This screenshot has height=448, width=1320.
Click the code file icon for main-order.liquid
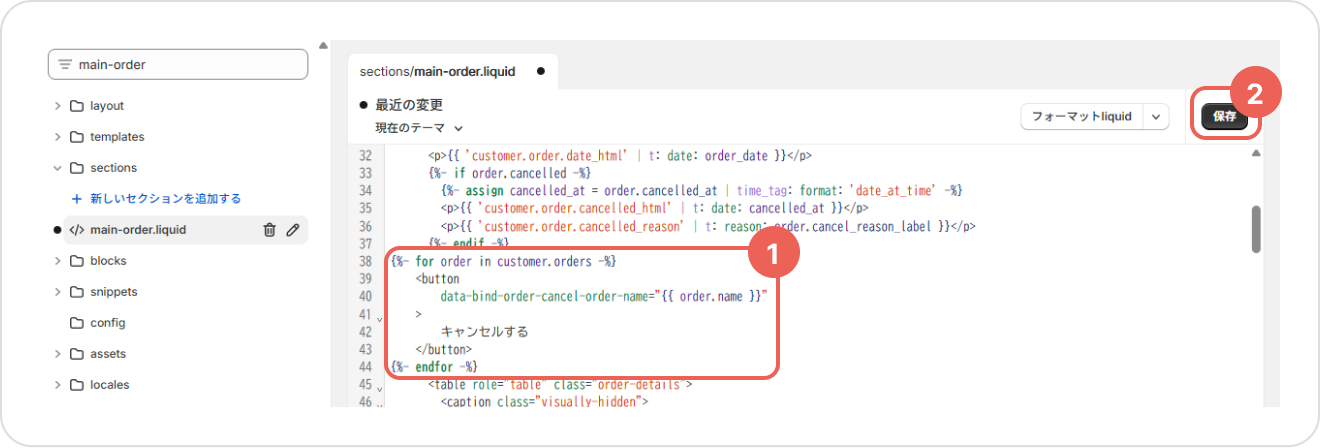[x=77, y=230]
